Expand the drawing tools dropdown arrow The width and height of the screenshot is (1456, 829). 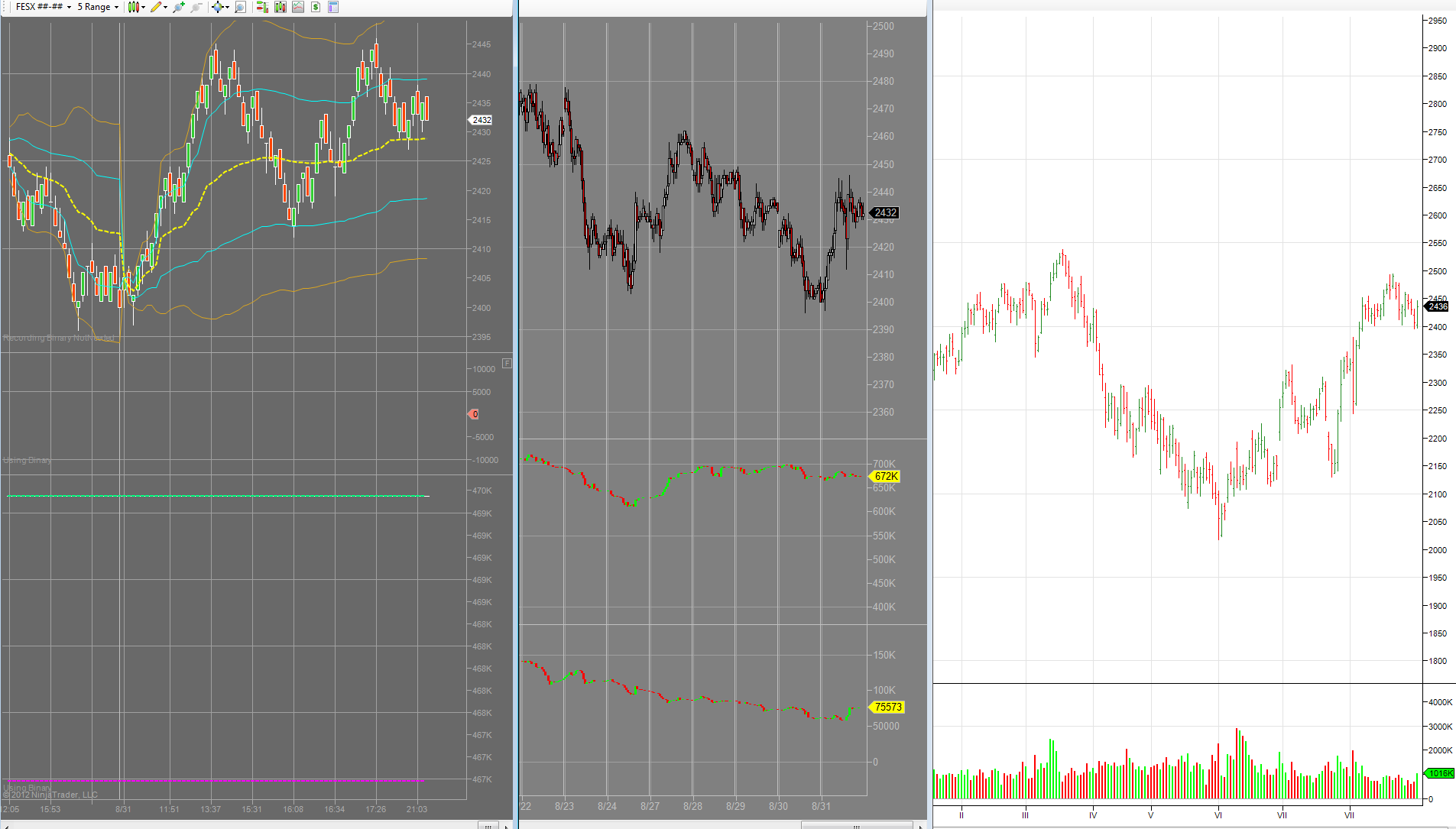165,7
